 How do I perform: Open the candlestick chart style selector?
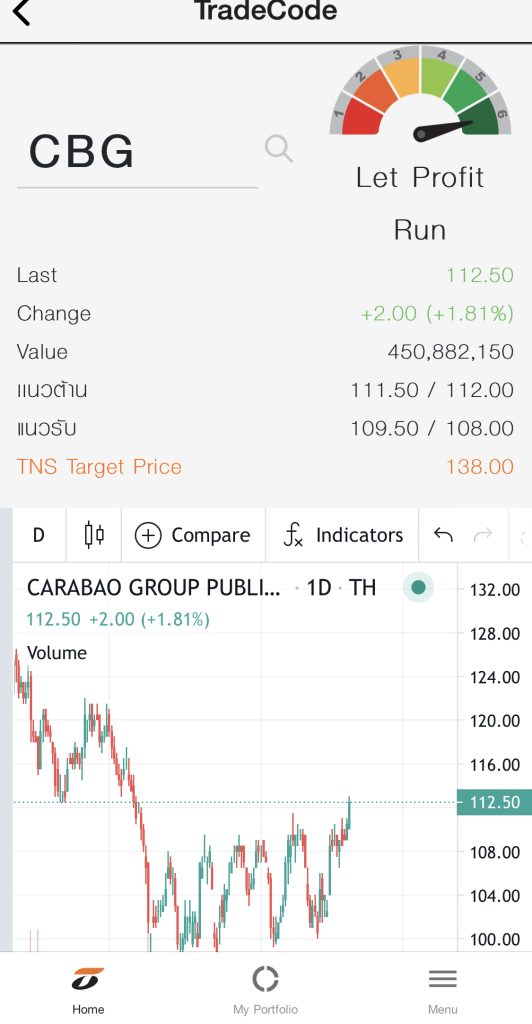pos(94,535)
